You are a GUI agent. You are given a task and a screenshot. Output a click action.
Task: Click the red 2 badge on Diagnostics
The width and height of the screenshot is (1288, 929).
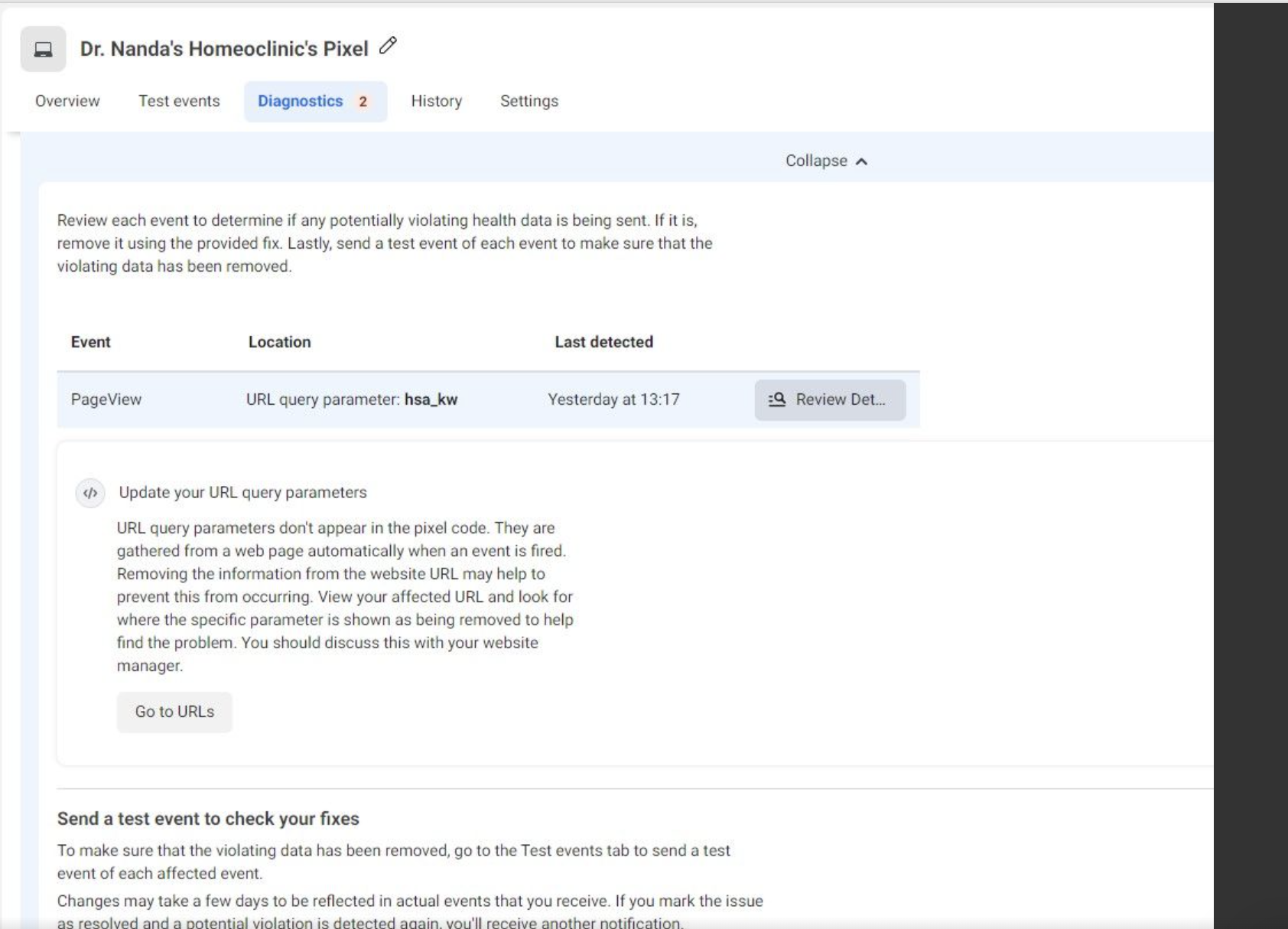point(363,102)
